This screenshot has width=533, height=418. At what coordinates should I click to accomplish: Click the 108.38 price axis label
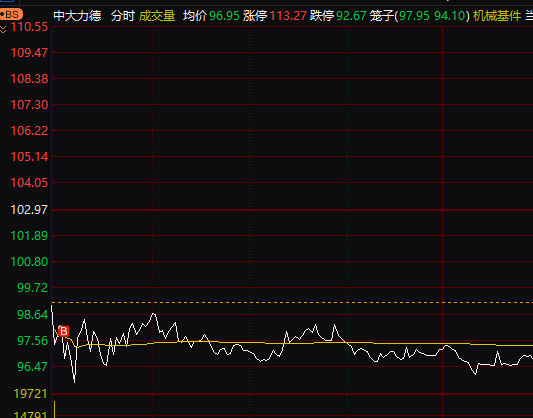[29, 79]
